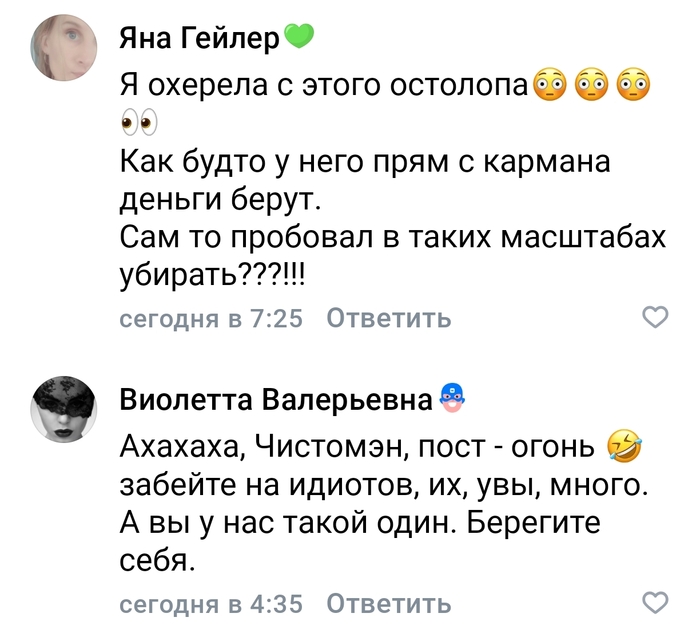Image resolution: width=700 pixels, height=641 pixels.
Task: Like Виолетта Валерьевна's comment with the heart
Action: coord(654,603)
